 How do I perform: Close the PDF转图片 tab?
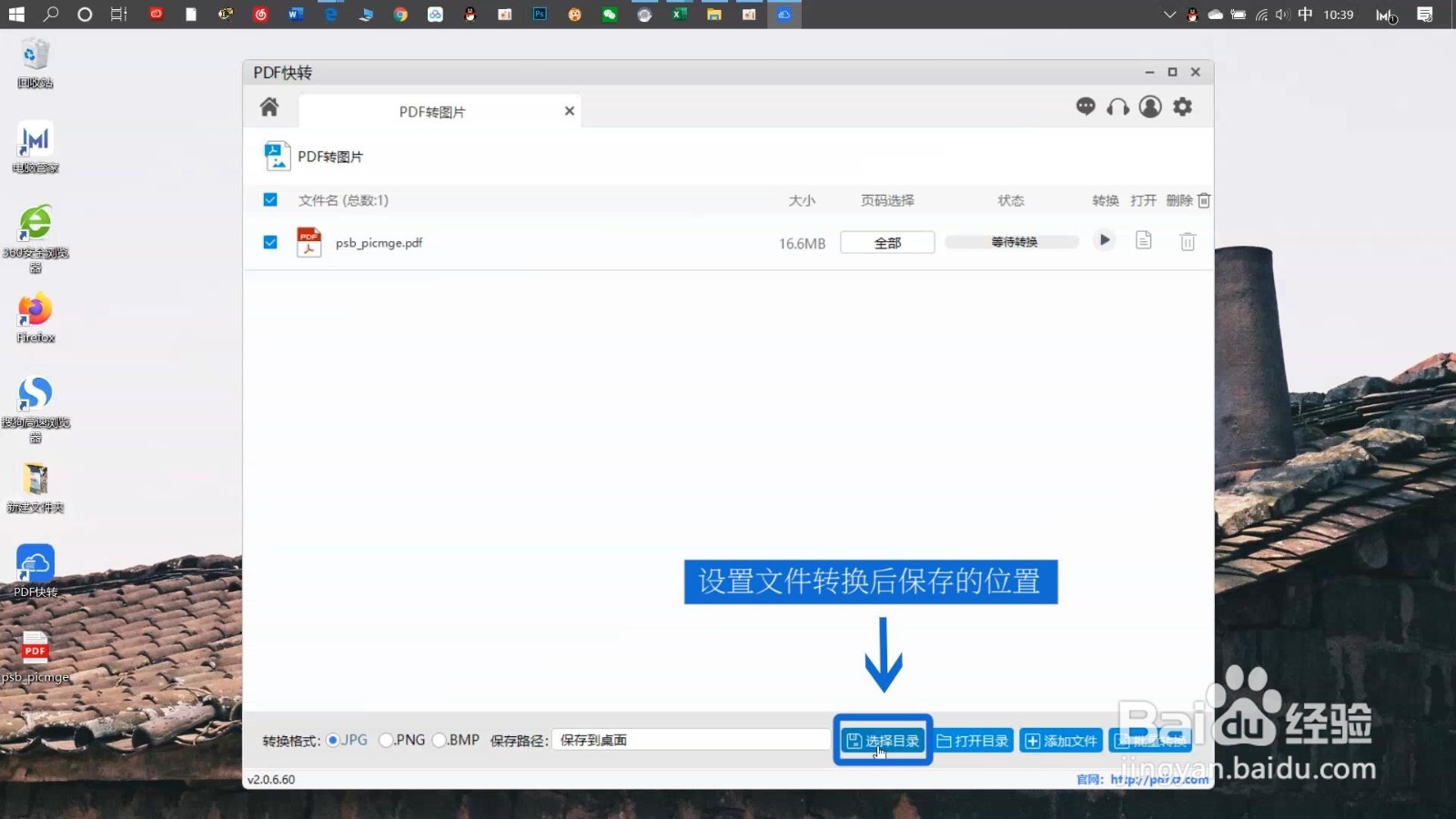pyautogui.click(x=569, y=110)
